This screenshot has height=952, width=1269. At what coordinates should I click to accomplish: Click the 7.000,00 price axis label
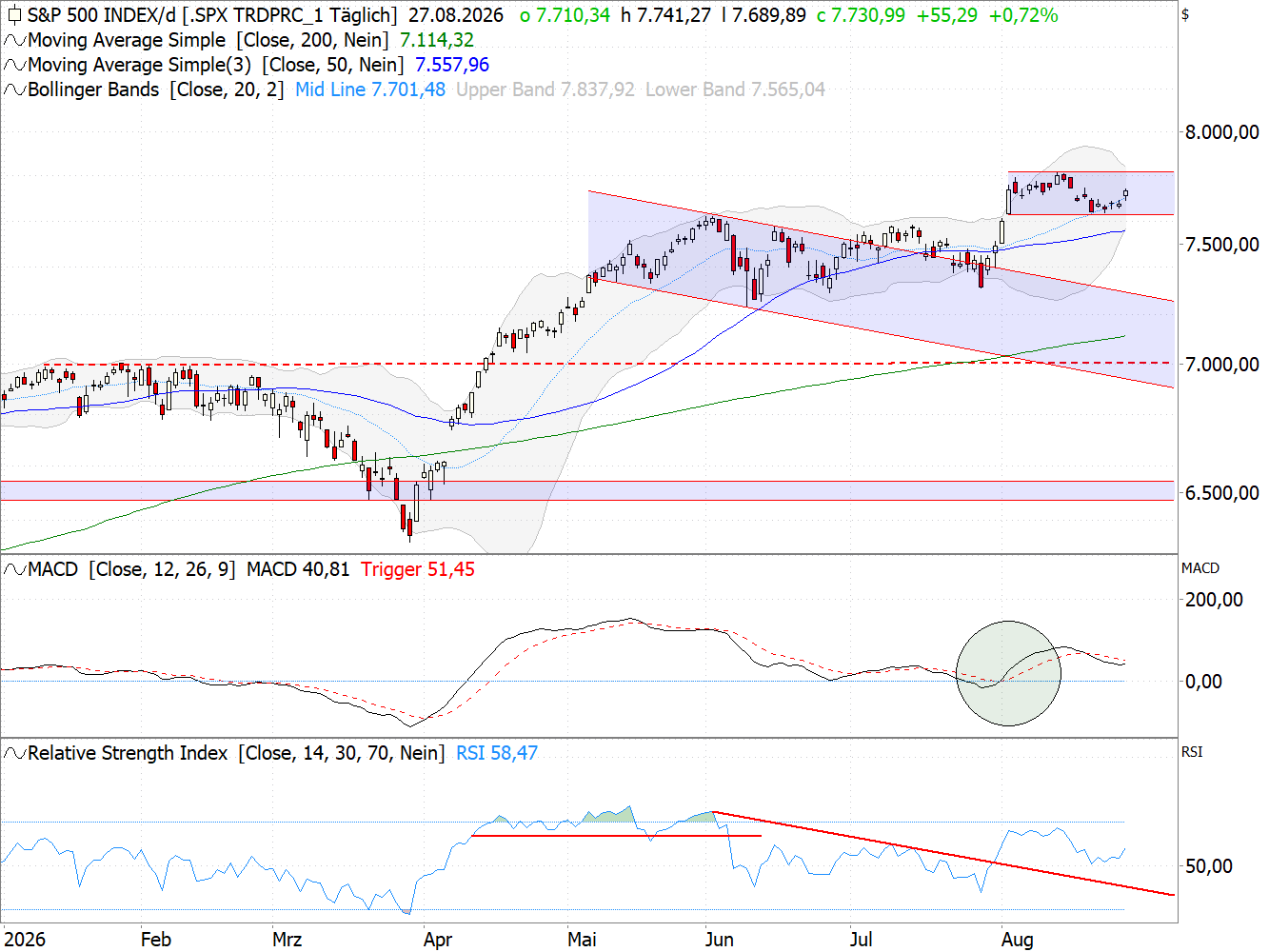1222,365
